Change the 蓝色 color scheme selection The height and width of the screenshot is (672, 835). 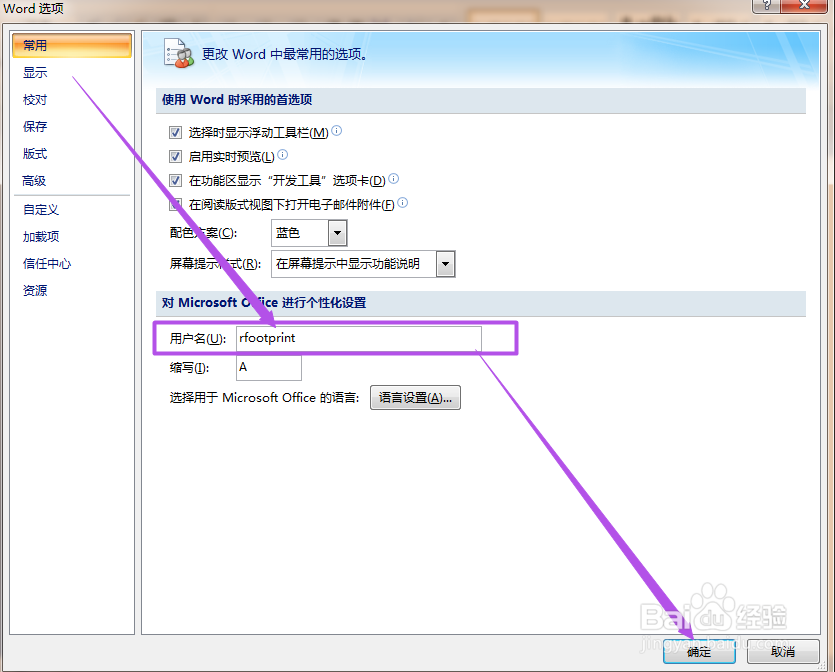pyautogui.click(x=297, y=233)
